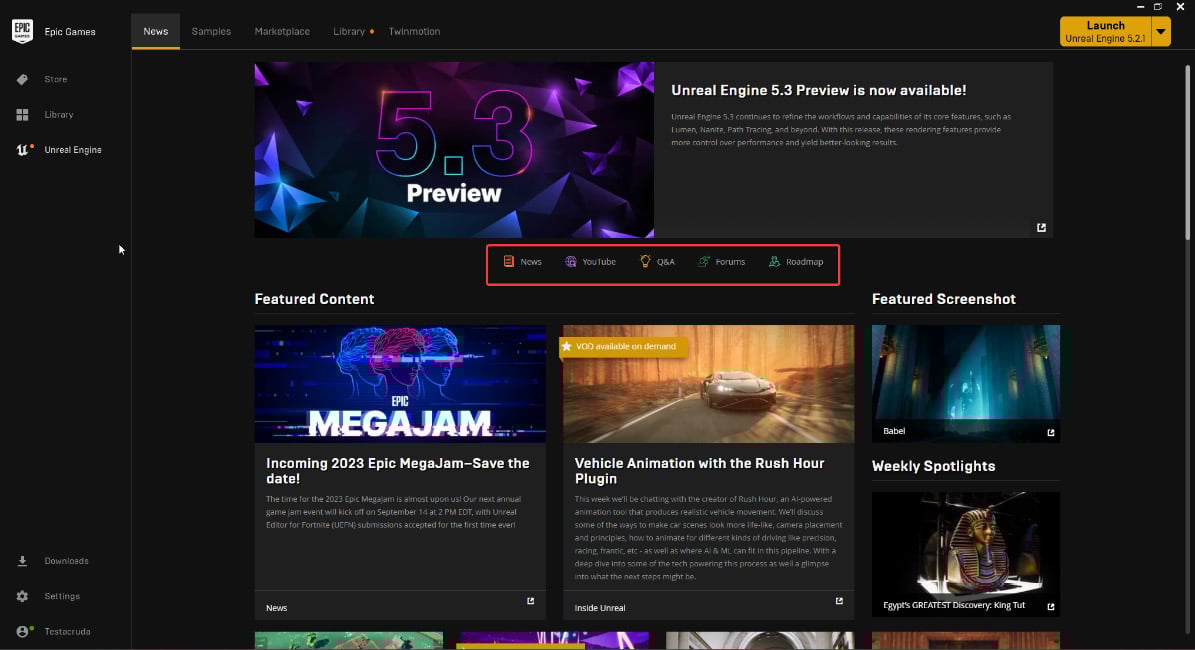This screenshot has width=1195, height=650.
Task: Open the King Tut spotlight thumbnail
Action: 966,554
